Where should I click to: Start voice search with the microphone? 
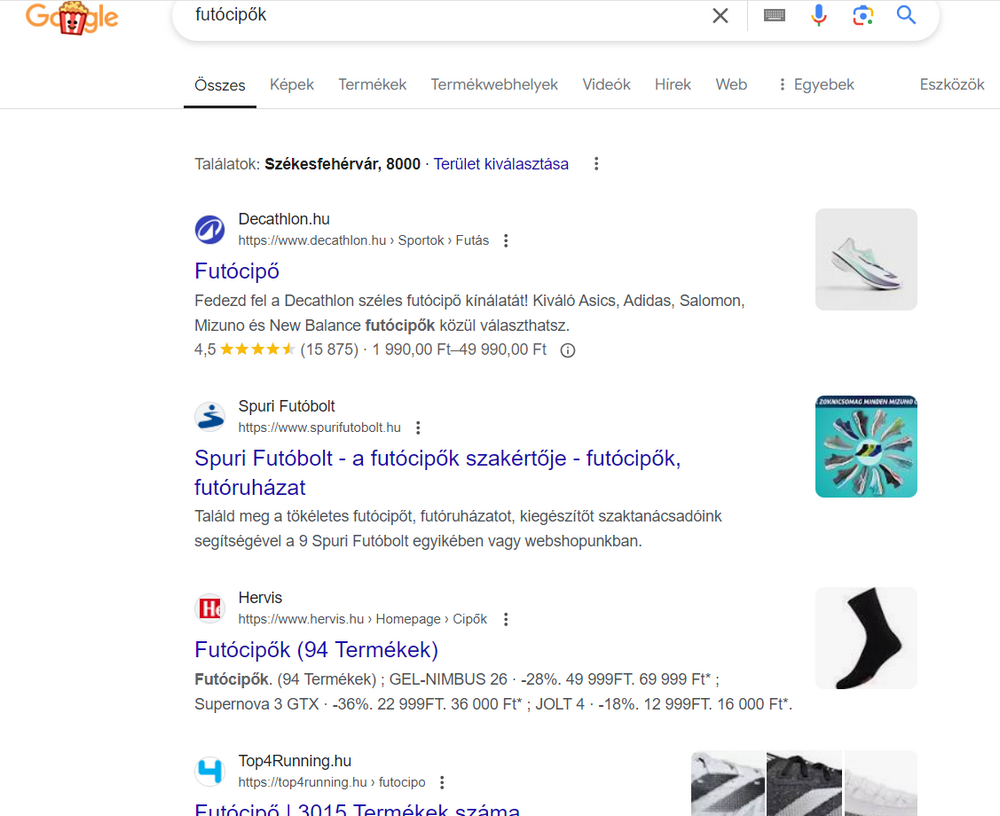[x=819, y=15]
